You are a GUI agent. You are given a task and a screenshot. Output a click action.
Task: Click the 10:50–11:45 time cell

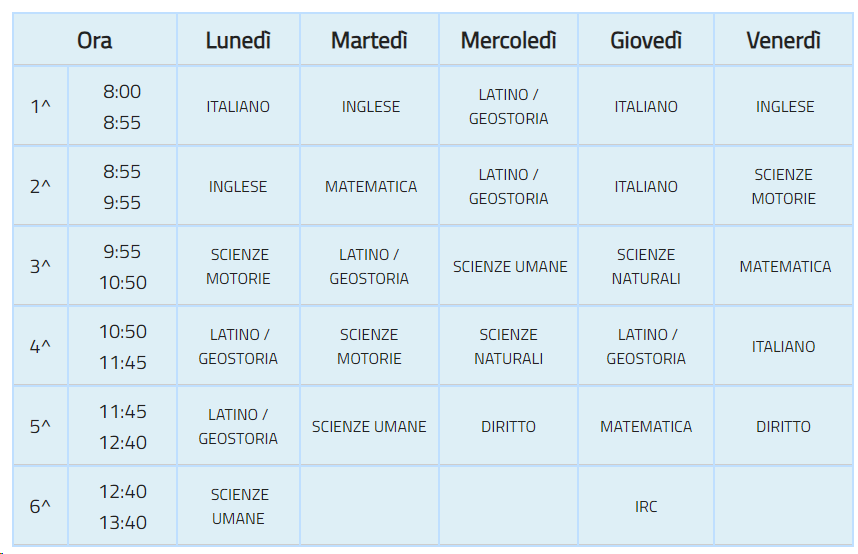pyautogui.click(x=122, y=346)
